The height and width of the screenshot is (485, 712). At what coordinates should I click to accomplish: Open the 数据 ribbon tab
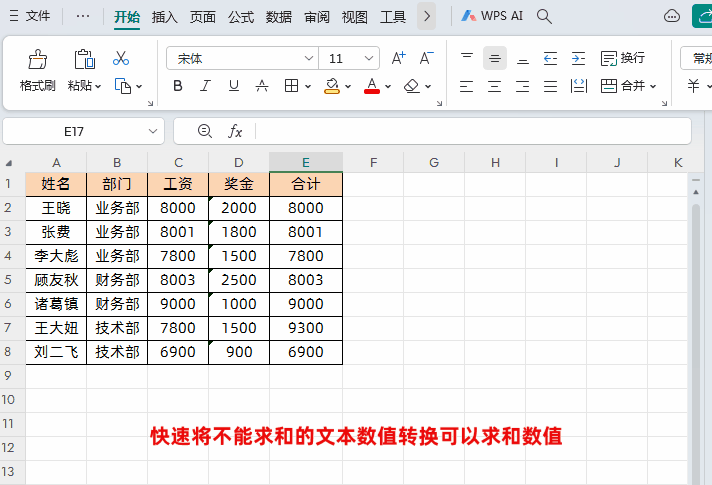279,17
